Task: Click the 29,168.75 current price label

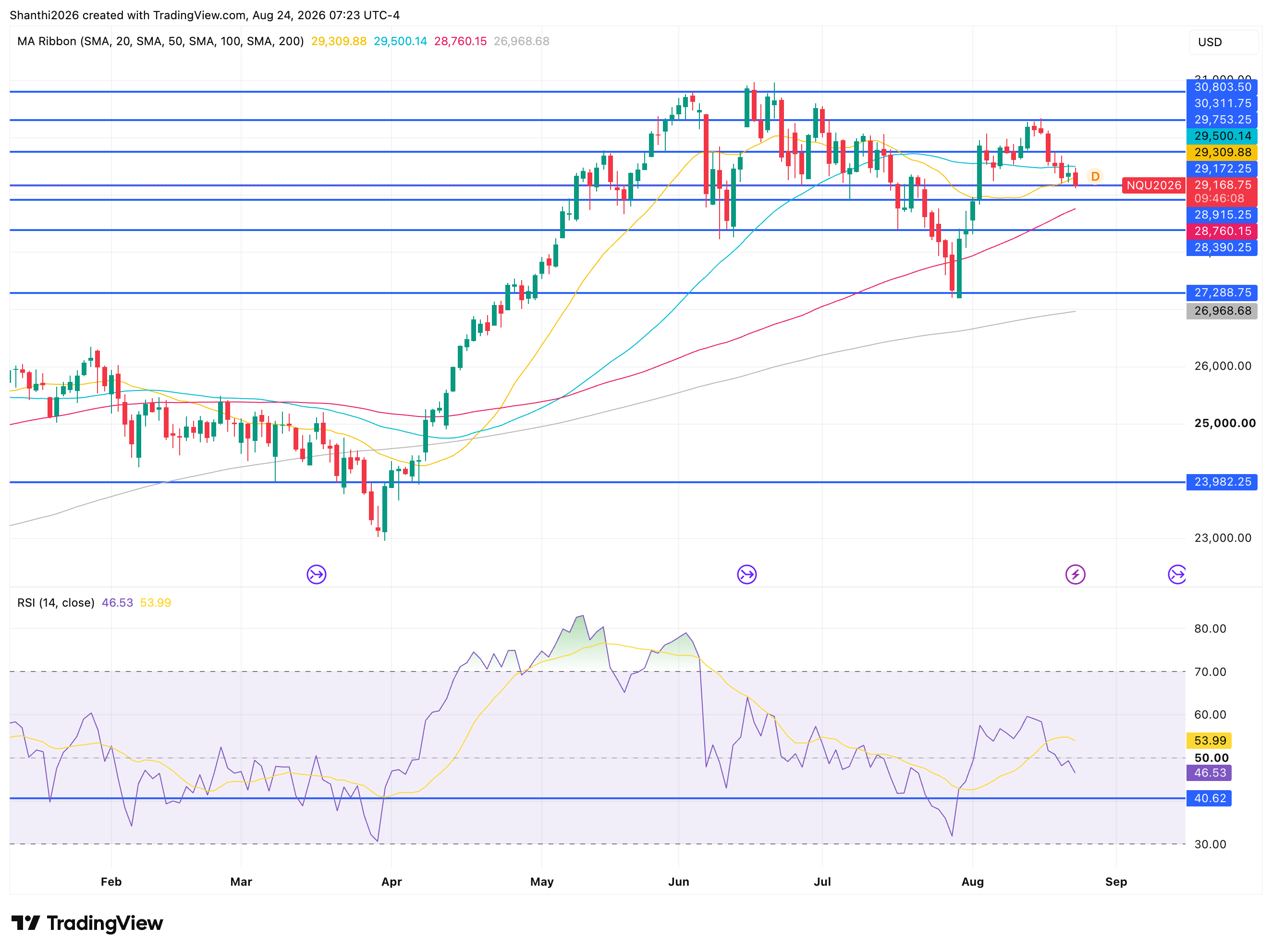Action: point(1223,185)
